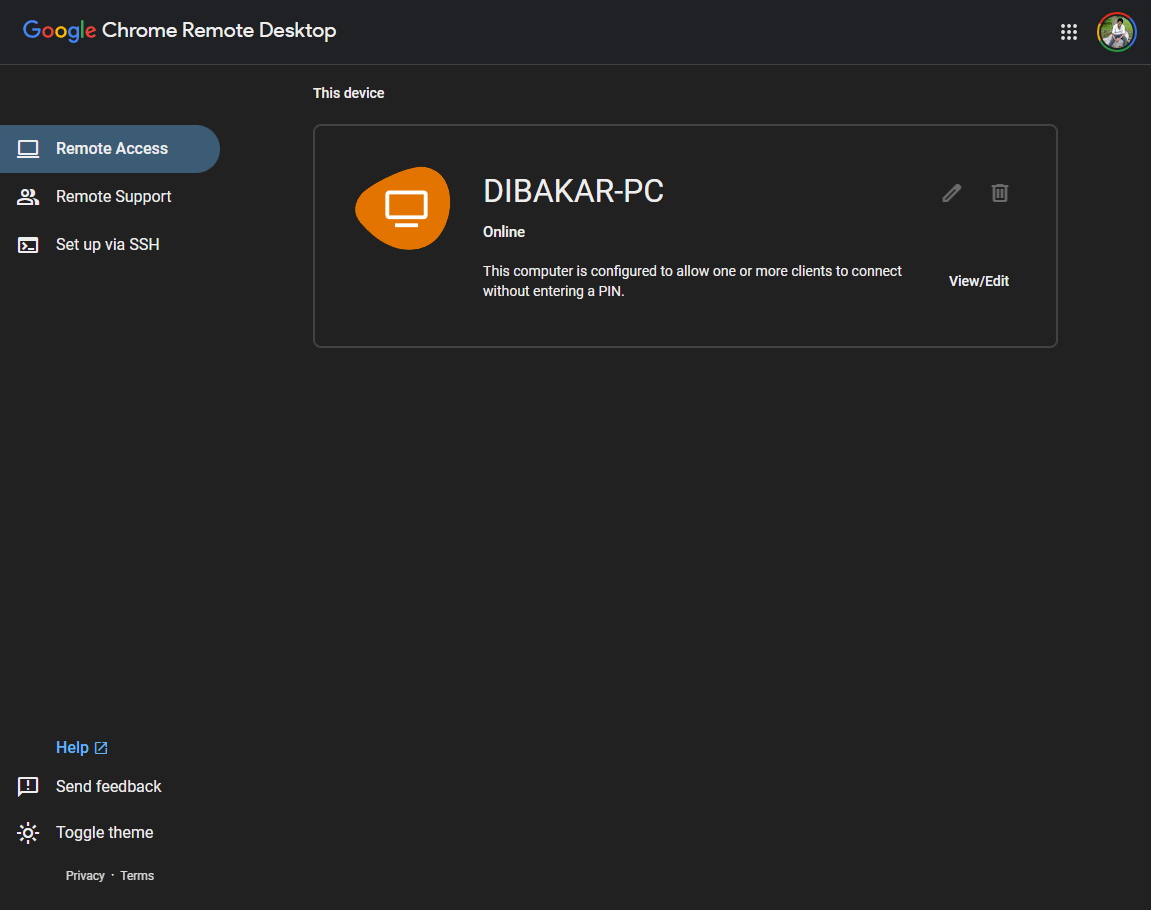Open the Set up via SSH tab
This screenshot has height=910, width=1151.
tap(110, 244)
